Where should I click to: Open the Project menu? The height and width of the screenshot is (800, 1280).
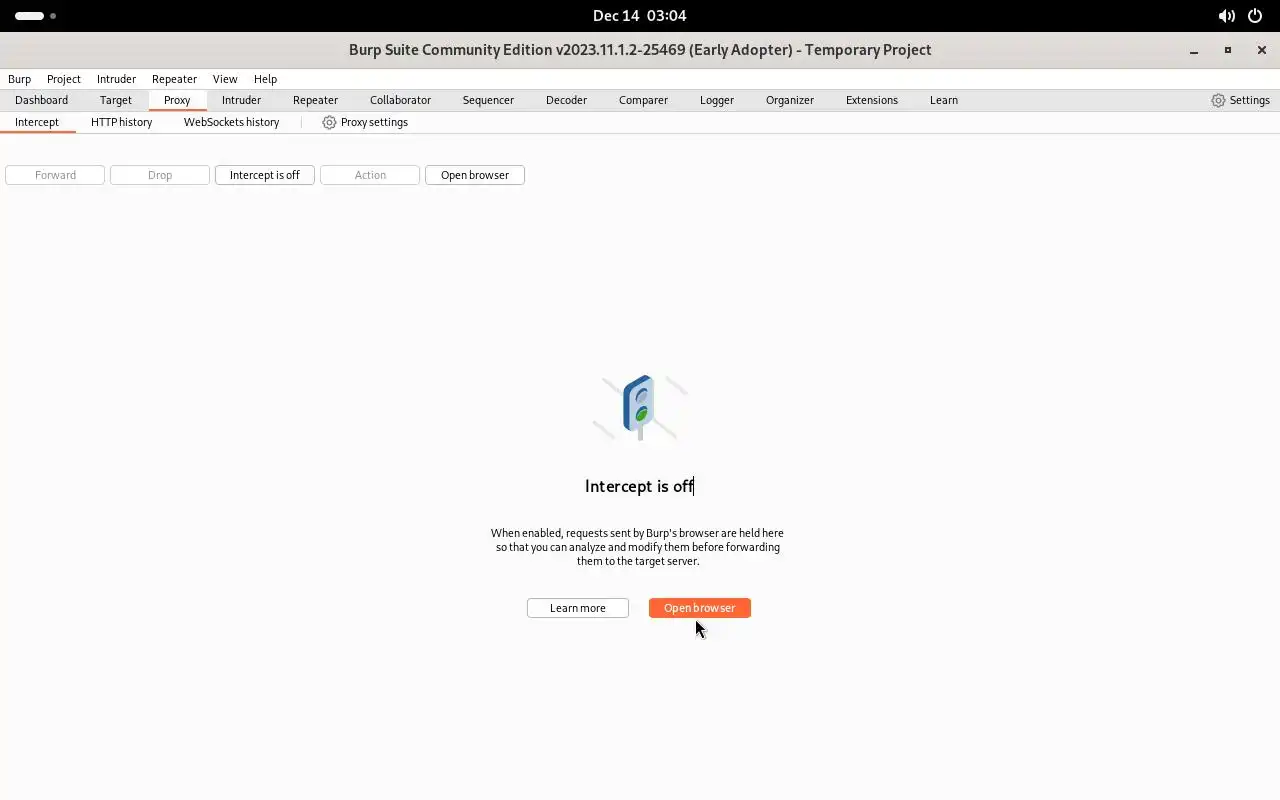coord(64,79)
